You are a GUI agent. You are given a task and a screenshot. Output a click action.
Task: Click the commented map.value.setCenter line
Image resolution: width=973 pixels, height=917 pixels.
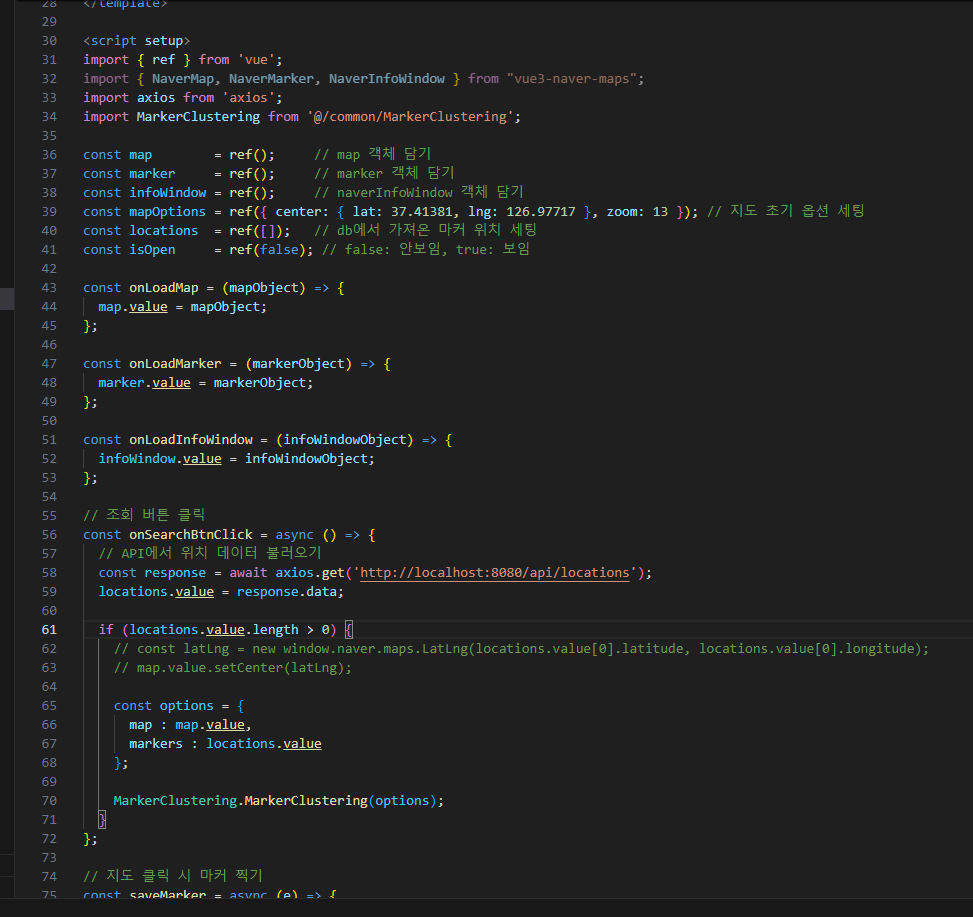[233, 668]
